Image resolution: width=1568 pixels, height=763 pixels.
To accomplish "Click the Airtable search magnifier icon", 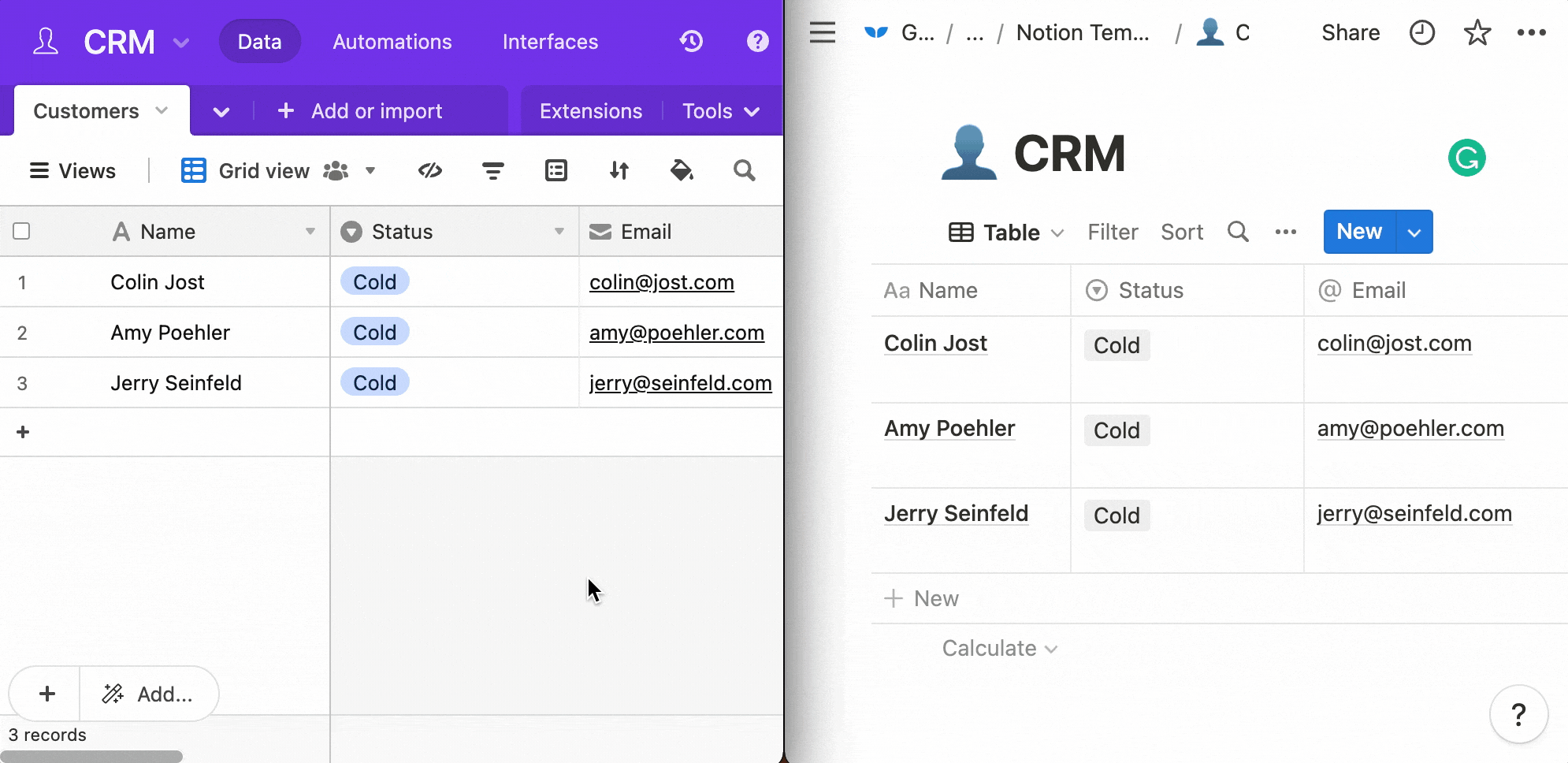I will point(744,170).
